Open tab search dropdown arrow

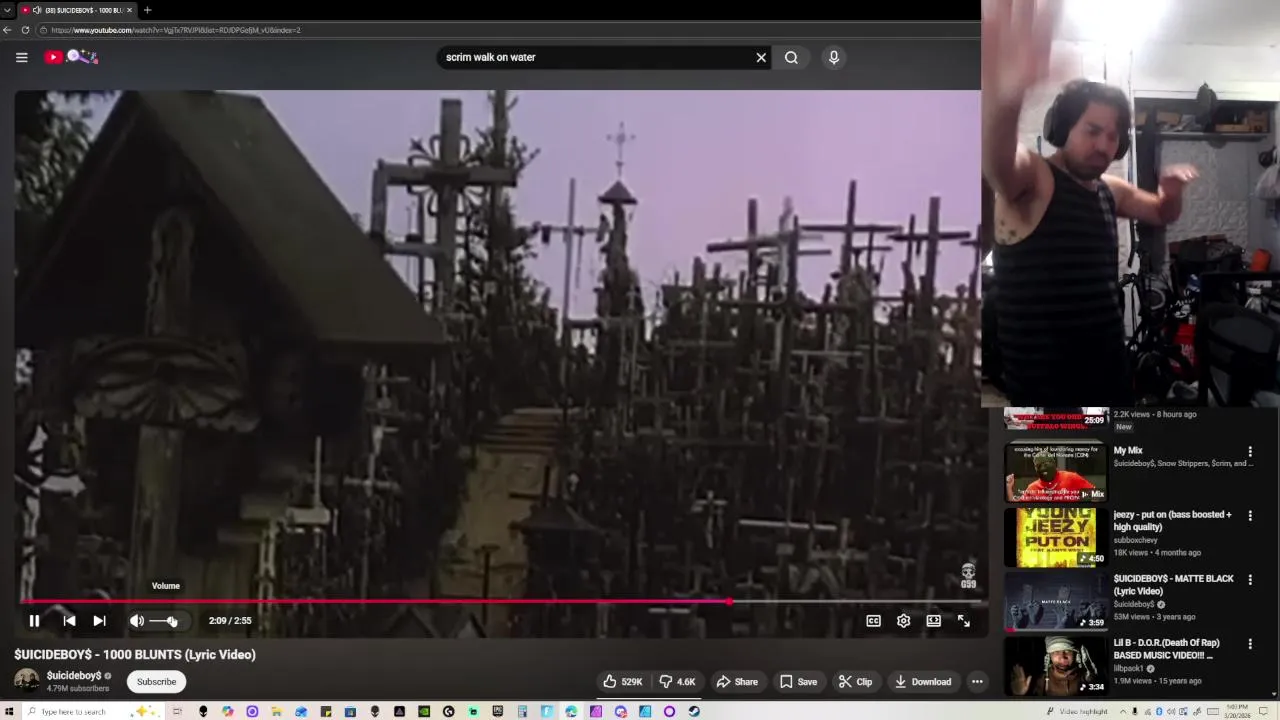point(7,10)
